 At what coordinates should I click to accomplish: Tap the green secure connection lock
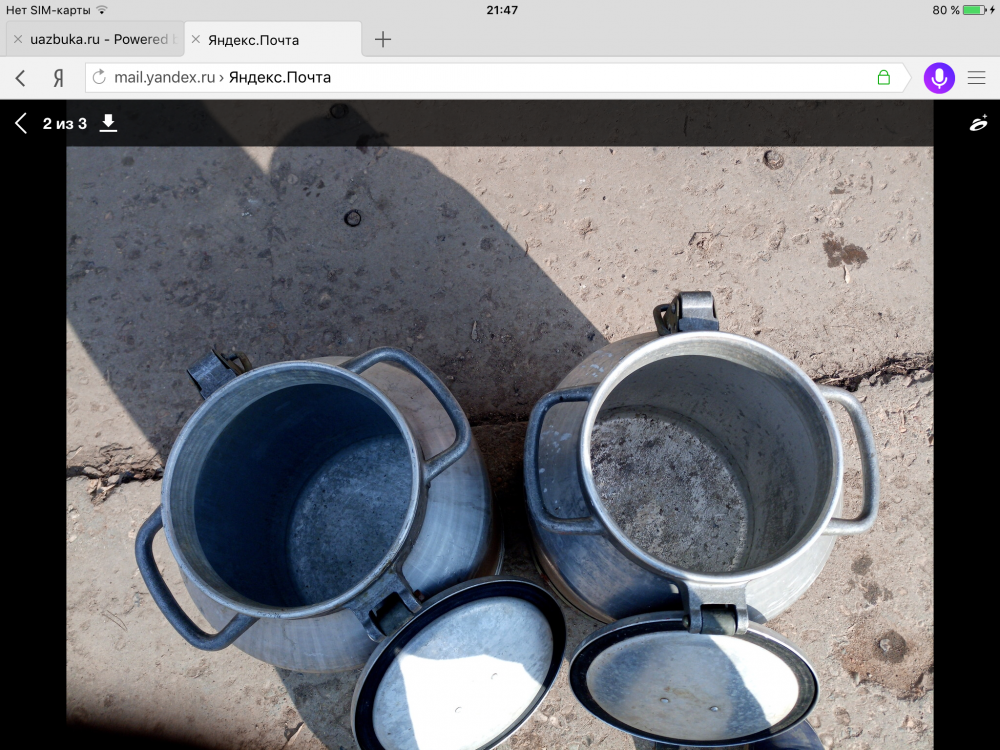(x=883, y=78)
